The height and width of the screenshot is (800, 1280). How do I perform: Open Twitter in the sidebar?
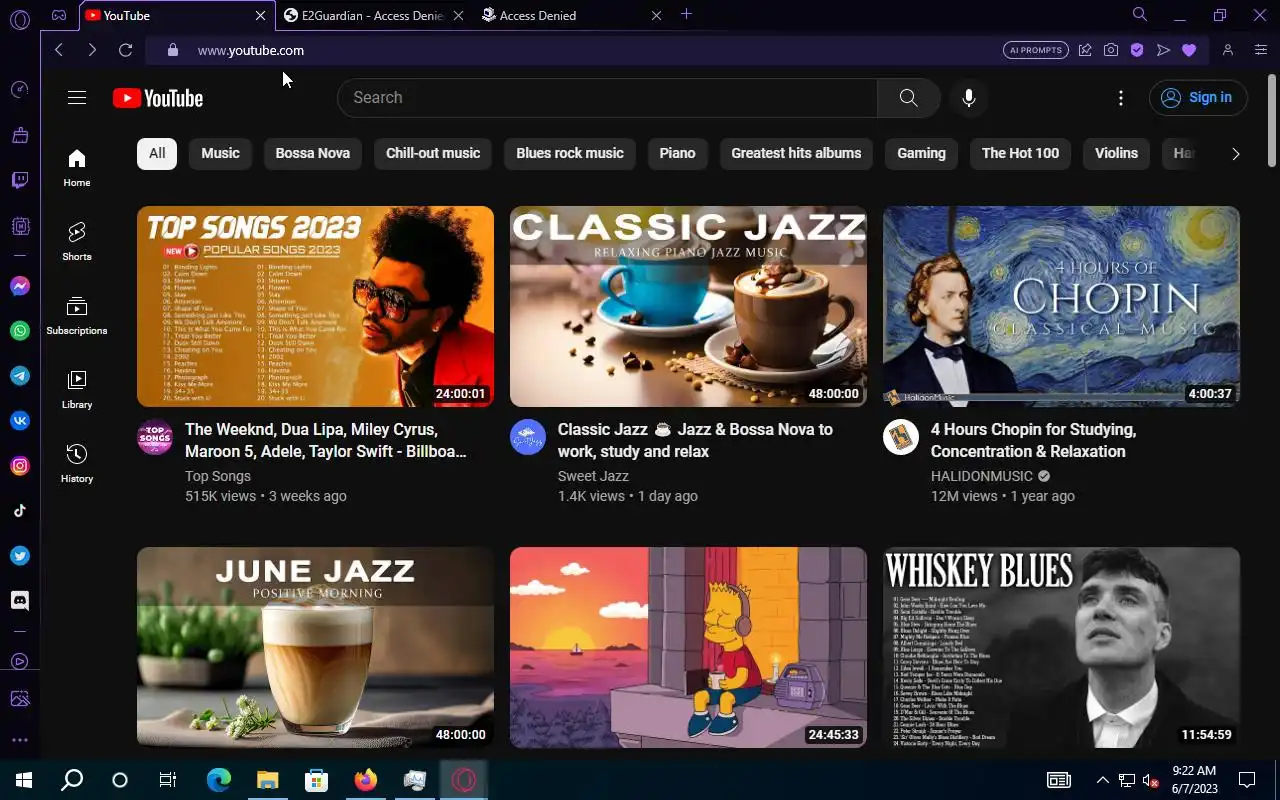click(x=20, y=556)
